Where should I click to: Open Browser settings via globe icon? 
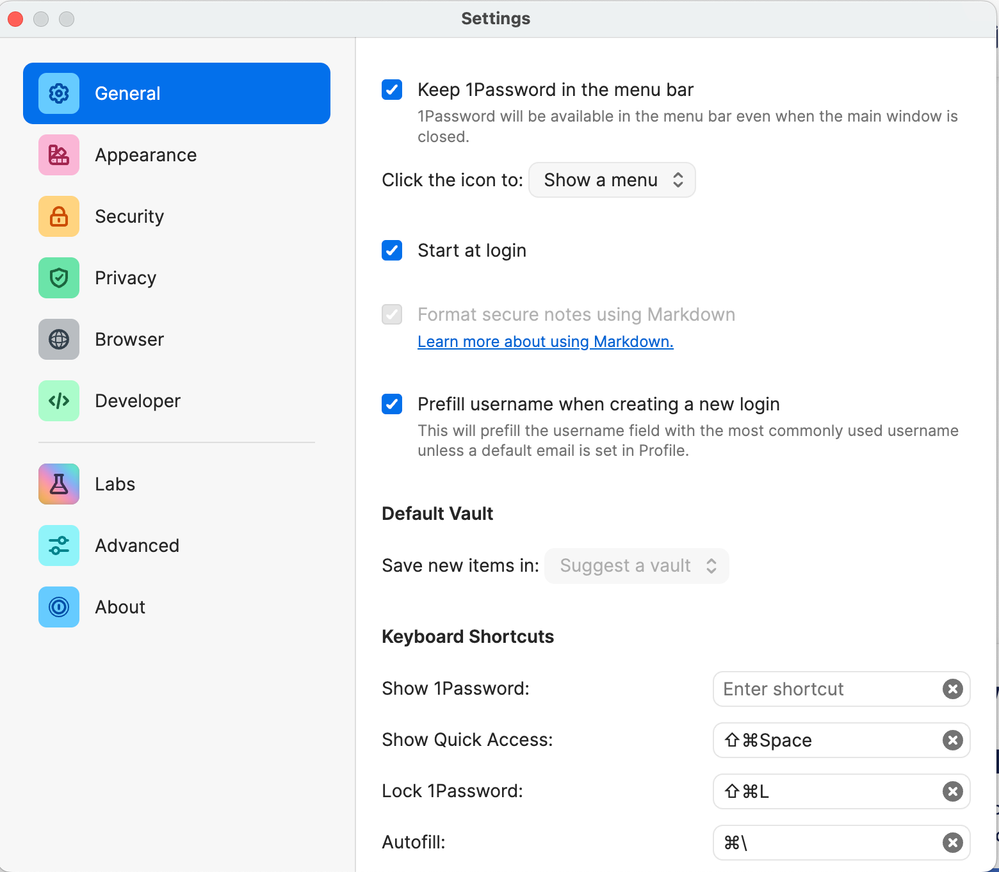(59, 340)
